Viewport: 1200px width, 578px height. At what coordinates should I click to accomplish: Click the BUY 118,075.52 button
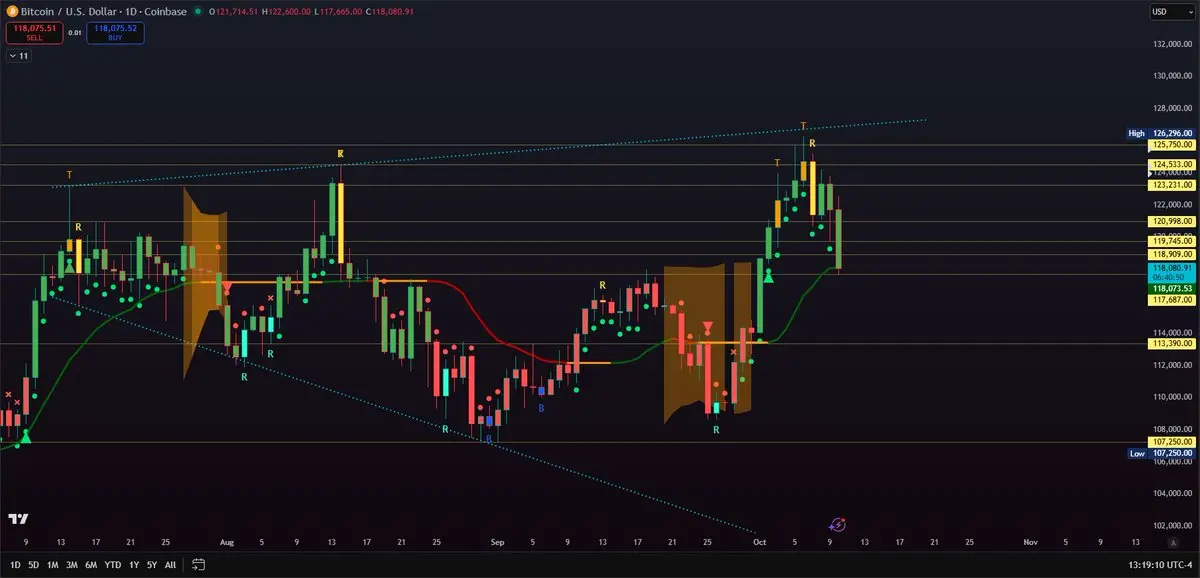click(x=116, y=33)
